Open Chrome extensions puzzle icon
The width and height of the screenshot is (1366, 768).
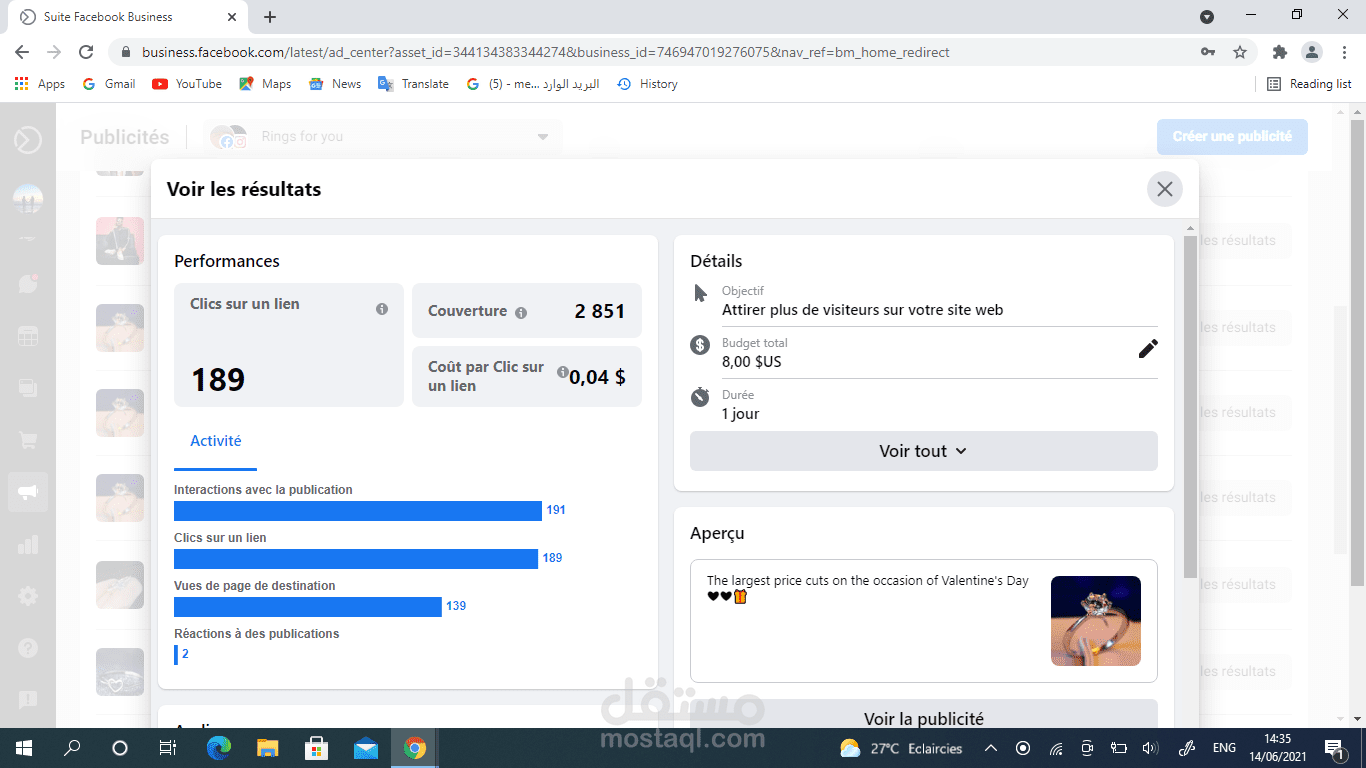click(x=1279, y=52)
